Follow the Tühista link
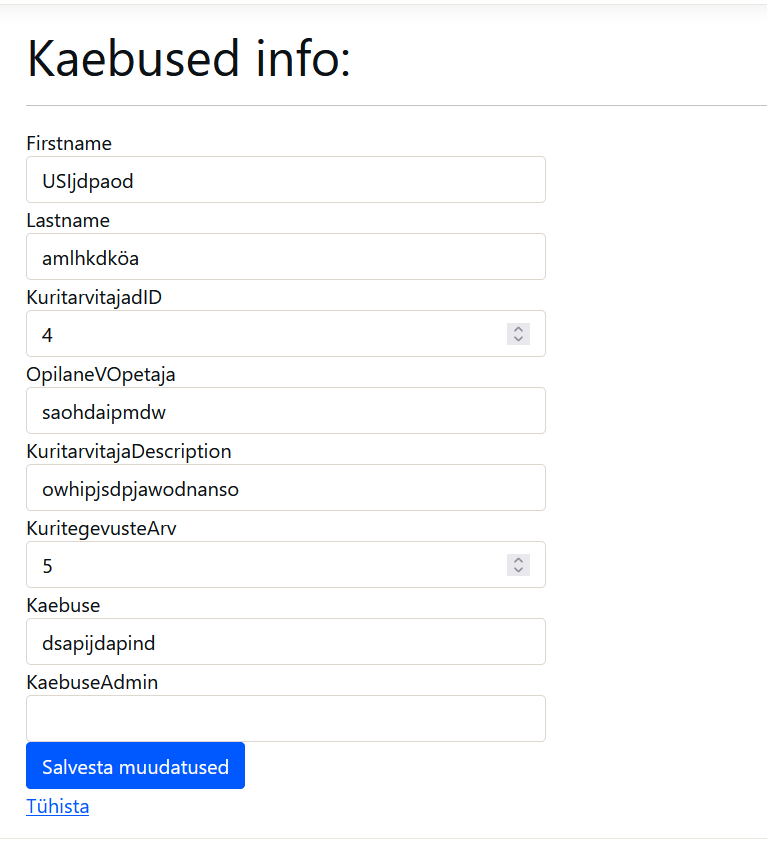767x847 pixels. coord(58,807)
